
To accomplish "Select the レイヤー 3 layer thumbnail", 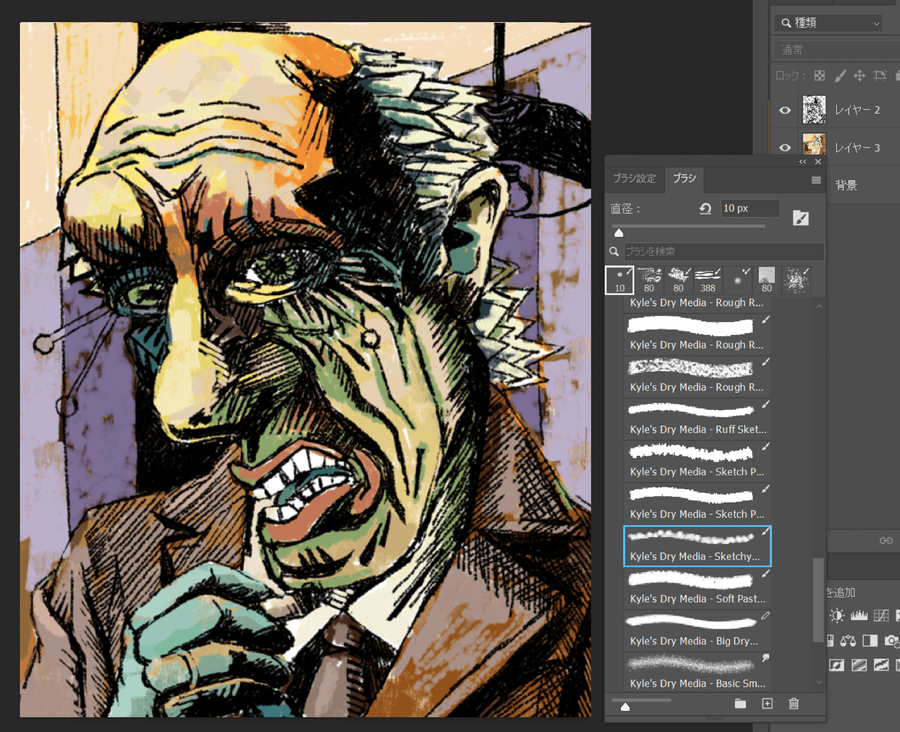I will click(814, 144).
